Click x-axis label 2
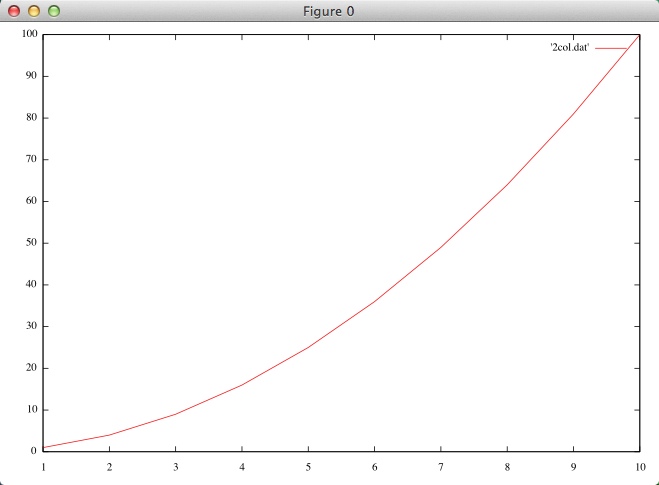 coord(109,467)
